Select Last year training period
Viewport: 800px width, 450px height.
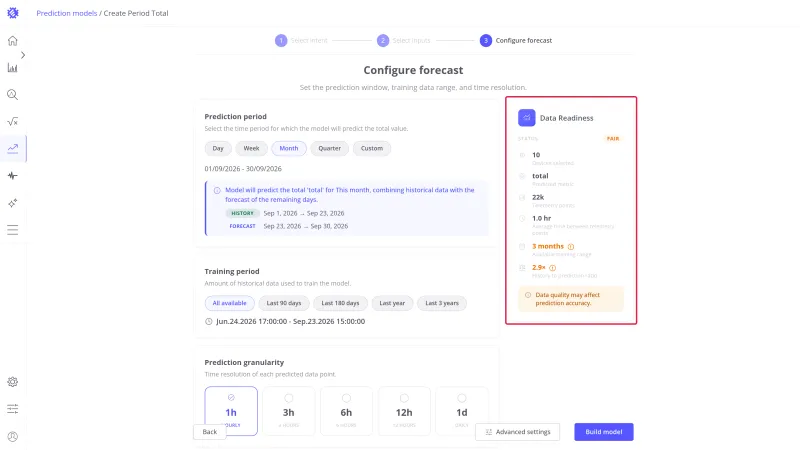pos(392,303)
